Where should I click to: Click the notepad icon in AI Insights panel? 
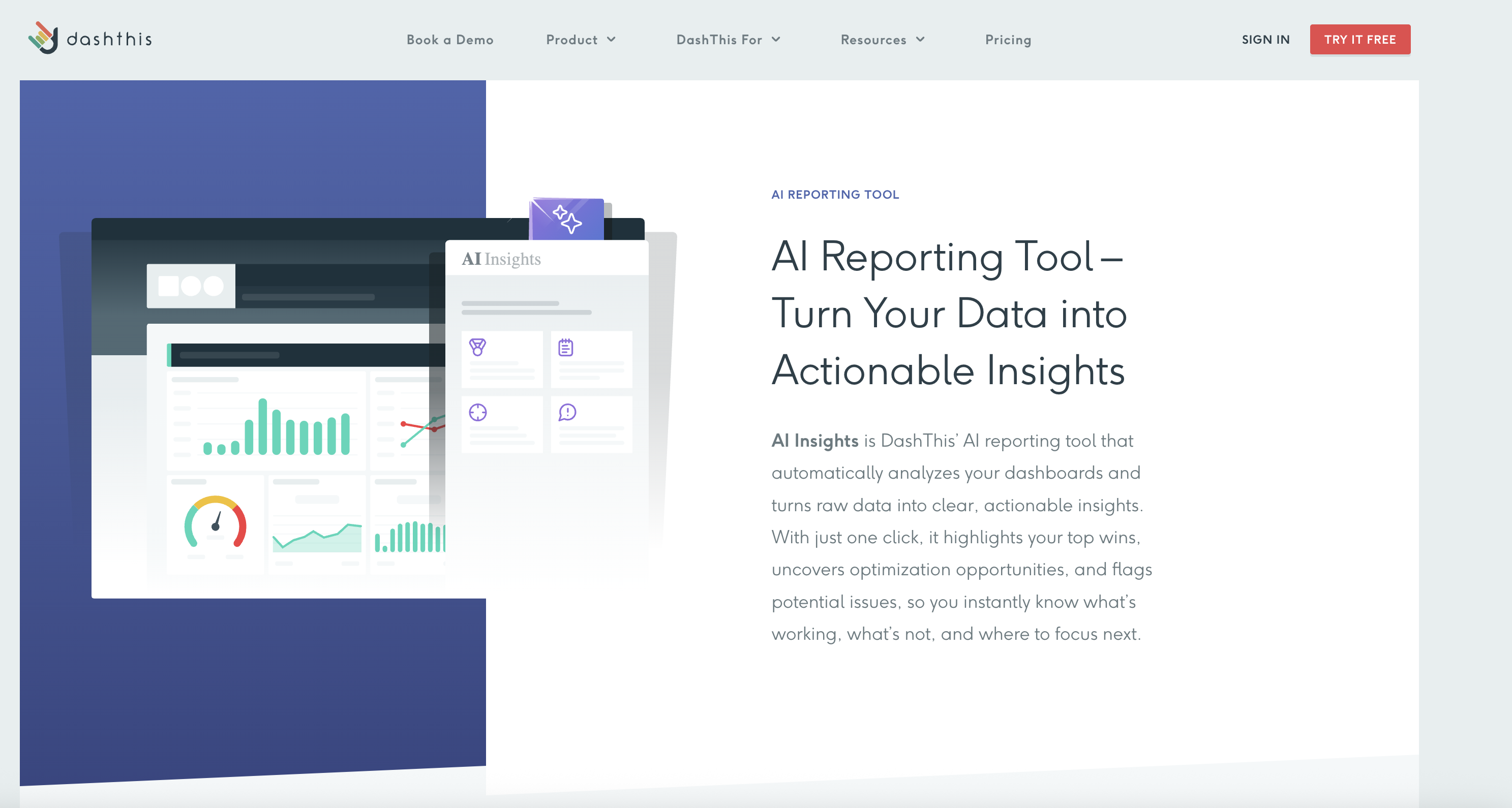coord(565,348)
